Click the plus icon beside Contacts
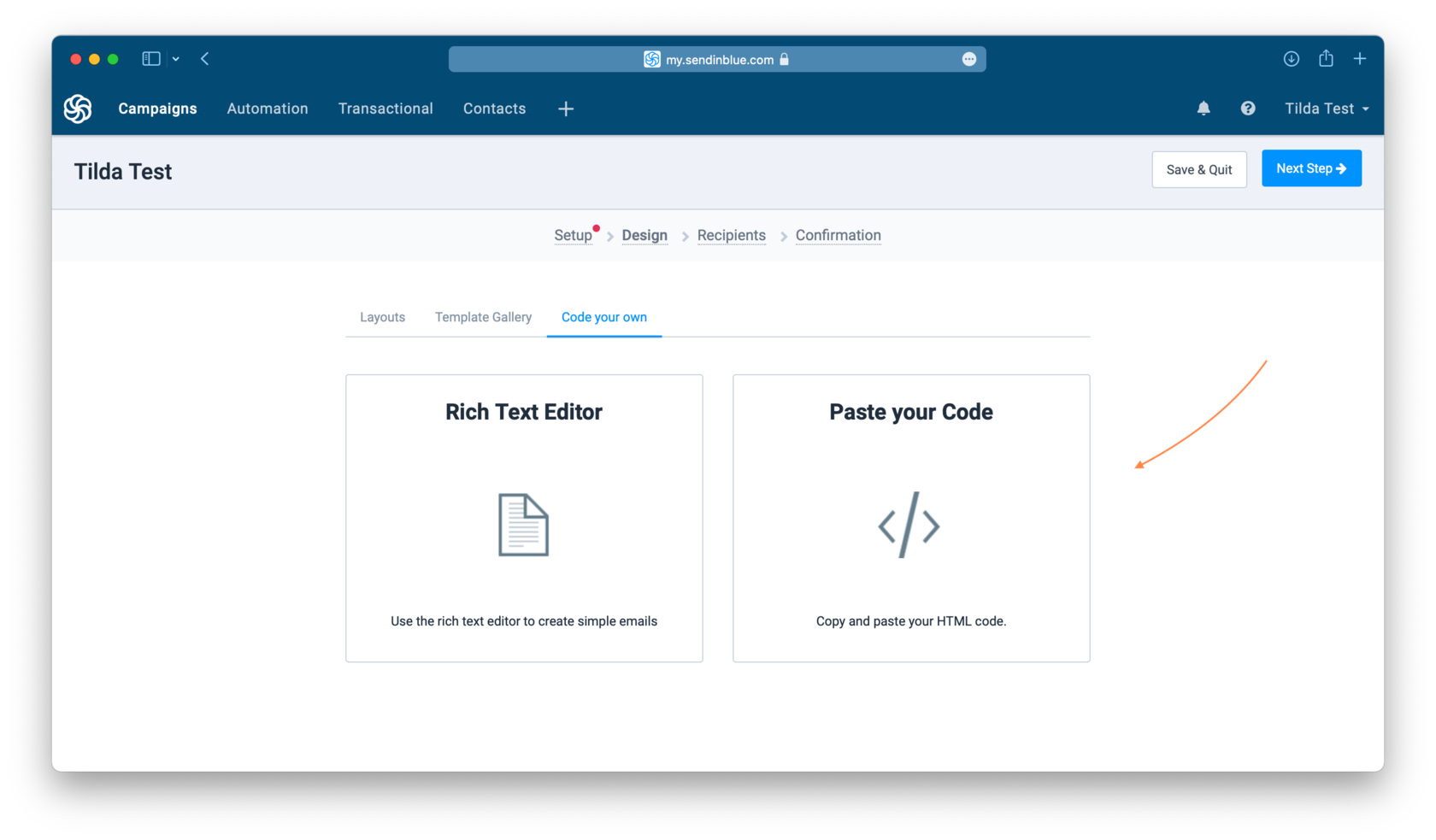The height and width of the screenshot is (840, 1436). [566, 109]
